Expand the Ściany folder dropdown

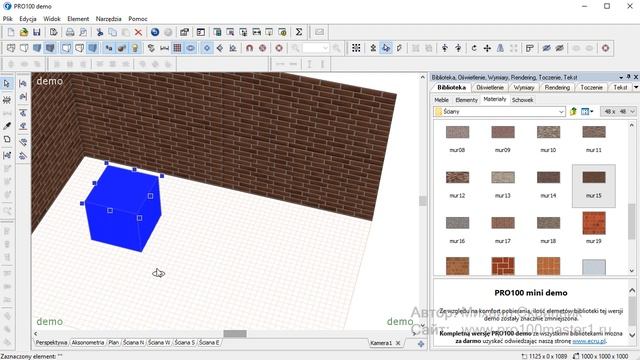[x=561, y=111]
